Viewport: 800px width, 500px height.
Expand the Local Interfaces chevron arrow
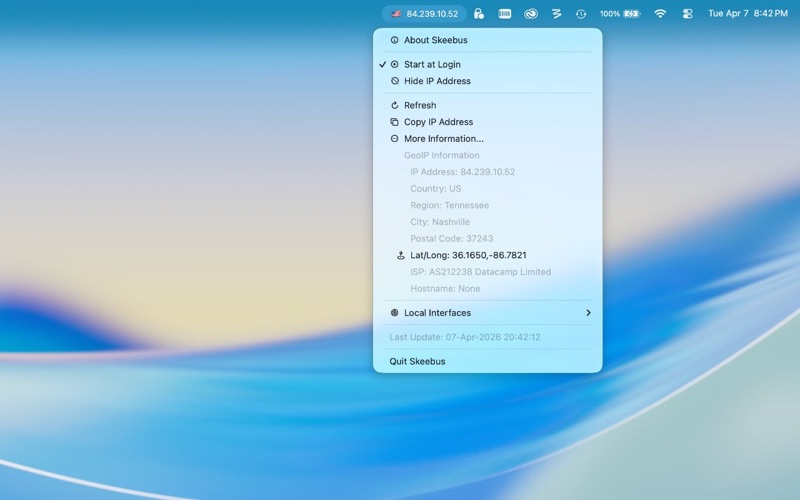point(588,313)
